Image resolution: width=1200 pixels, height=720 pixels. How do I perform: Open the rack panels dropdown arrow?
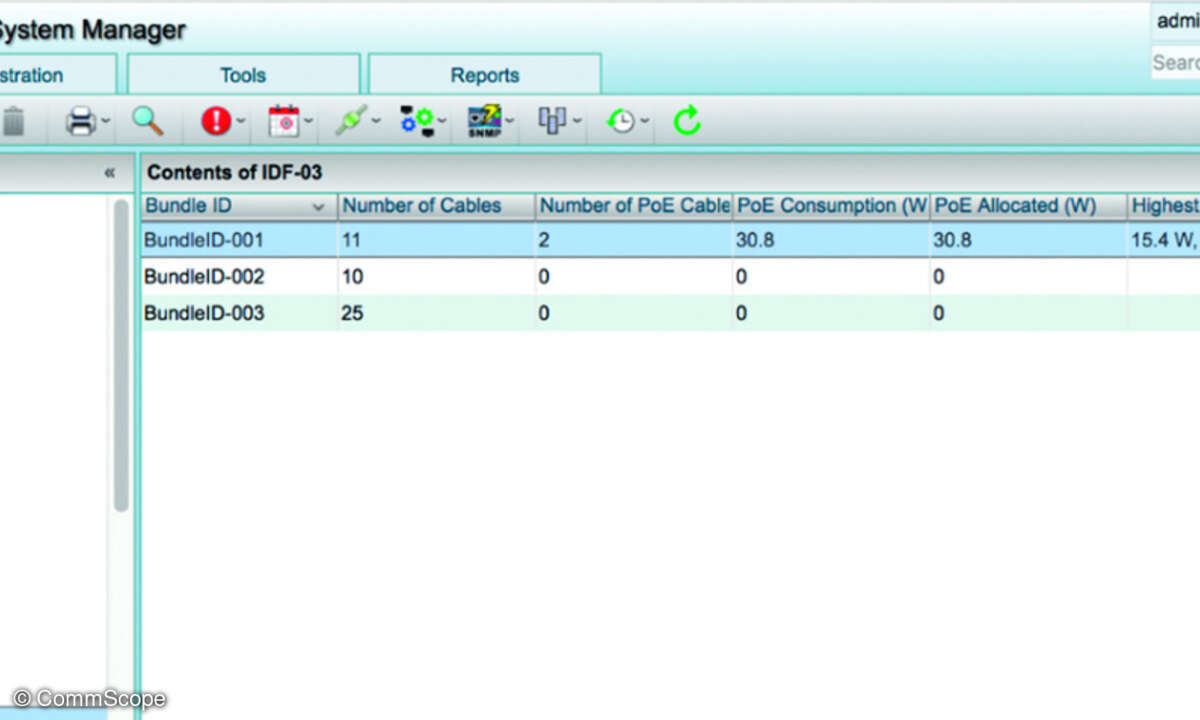coord(578,123)
